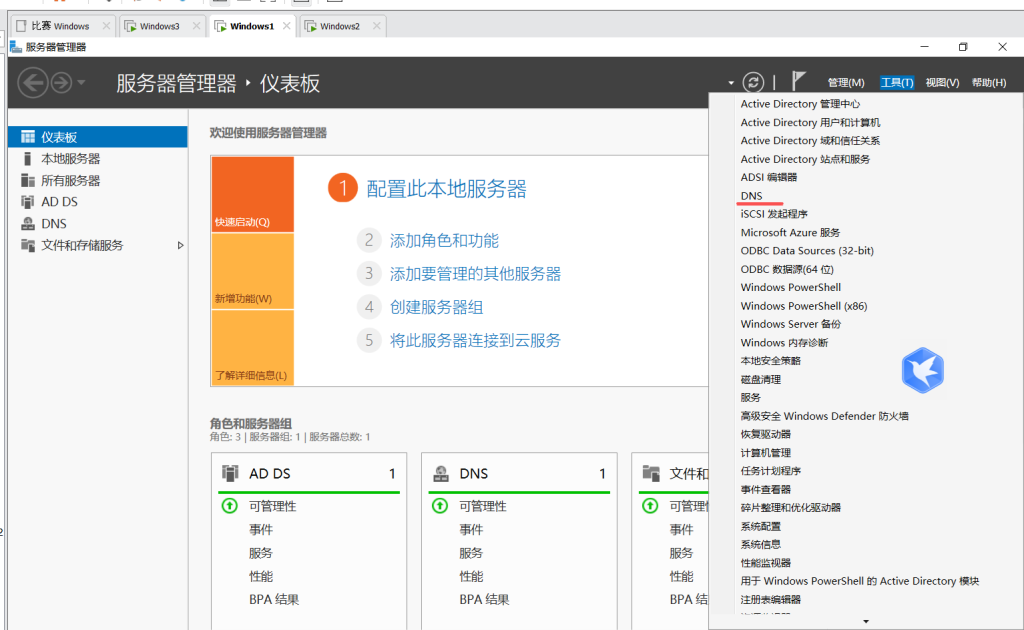Image resolution: width=1024 pixels, height=630 pixels.
Task: Click scroll-down arrow at bottom of 工具 menu
Action: pos(865,622)
